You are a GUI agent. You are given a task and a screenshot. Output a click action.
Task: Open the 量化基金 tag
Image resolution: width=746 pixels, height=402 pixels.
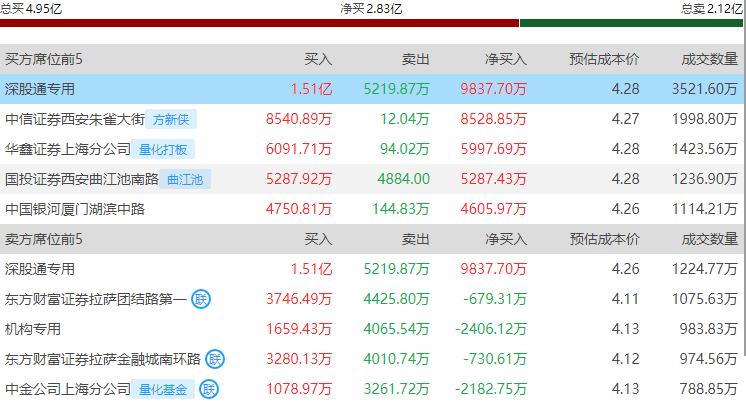(x=163, y=389)
